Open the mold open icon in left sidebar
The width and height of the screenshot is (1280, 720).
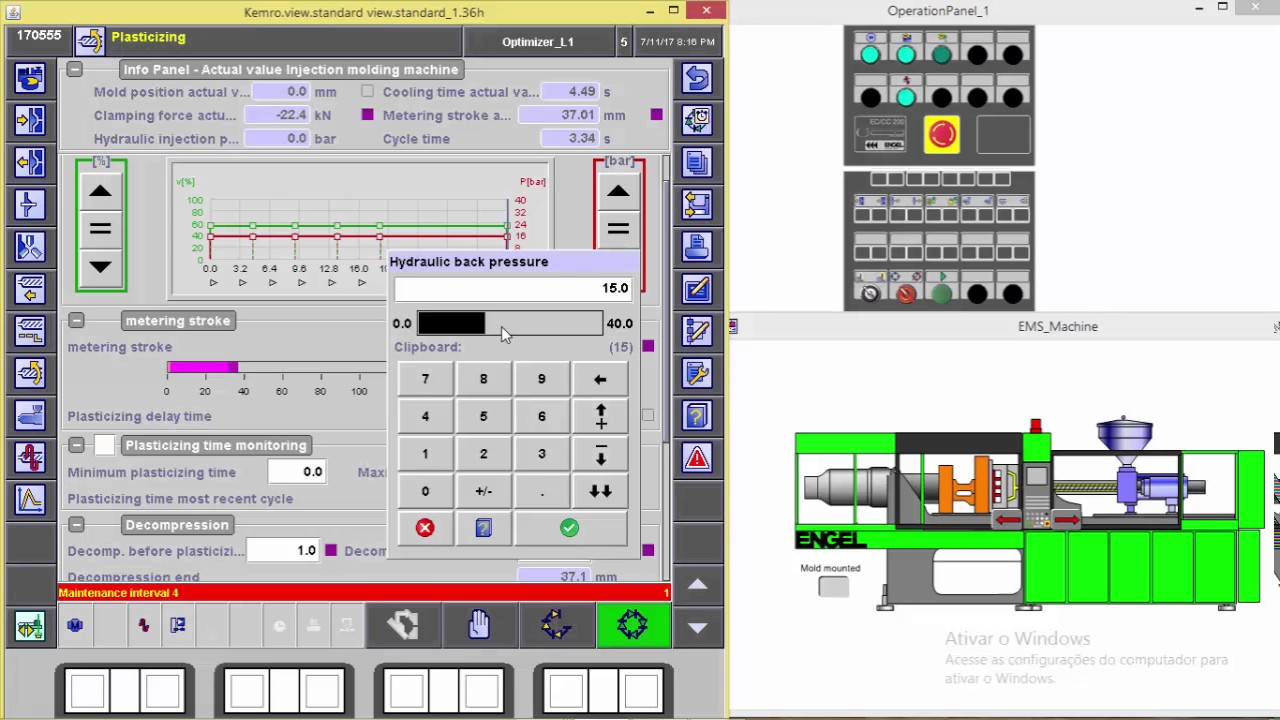pos(30,161)
